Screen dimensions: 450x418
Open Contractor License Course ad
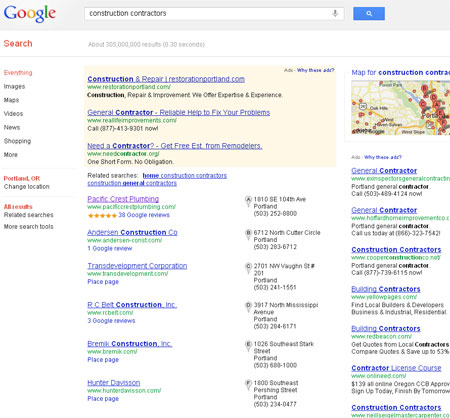pyautogui.click(x=396, y=368)
